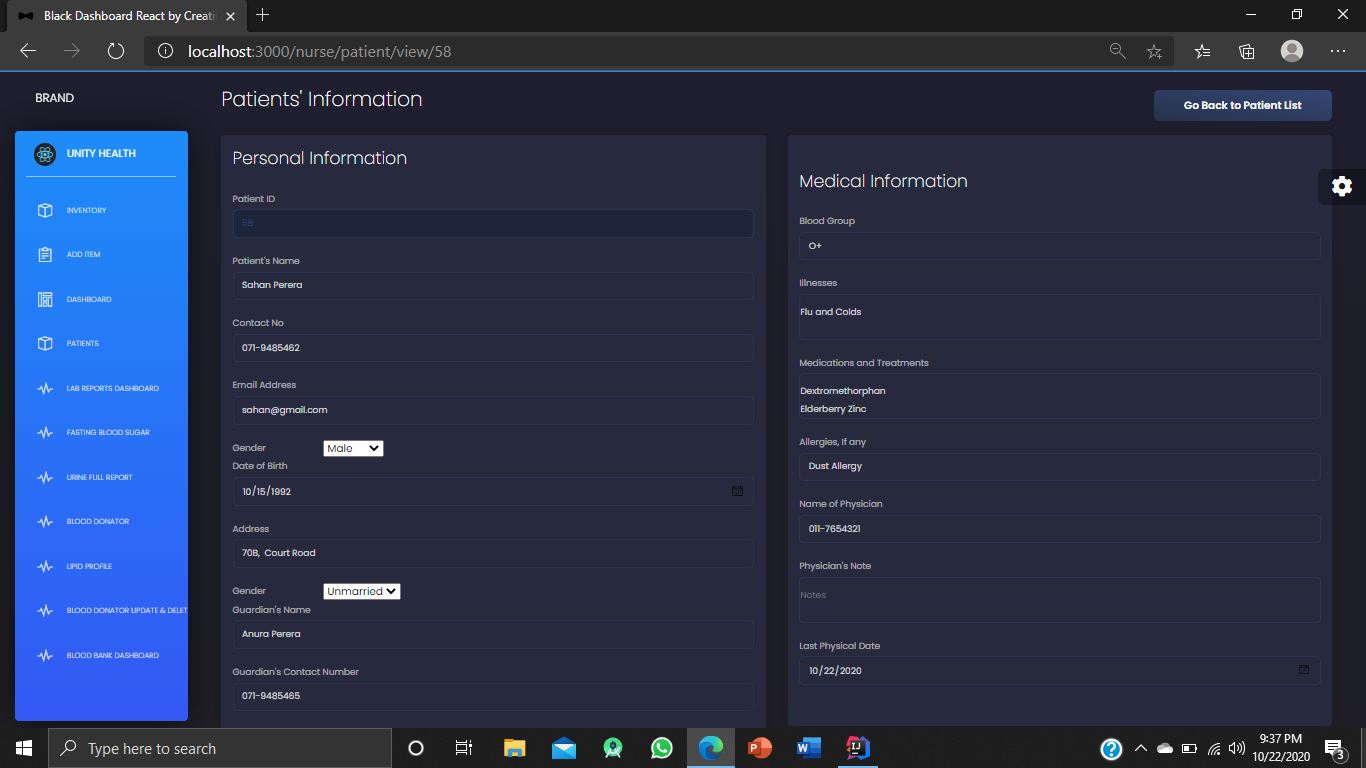The width and height of the screenshot is (1366, 768).
Task: Open WhatsApp from the Windows taskbar
Action: click(x=662, y=748)
